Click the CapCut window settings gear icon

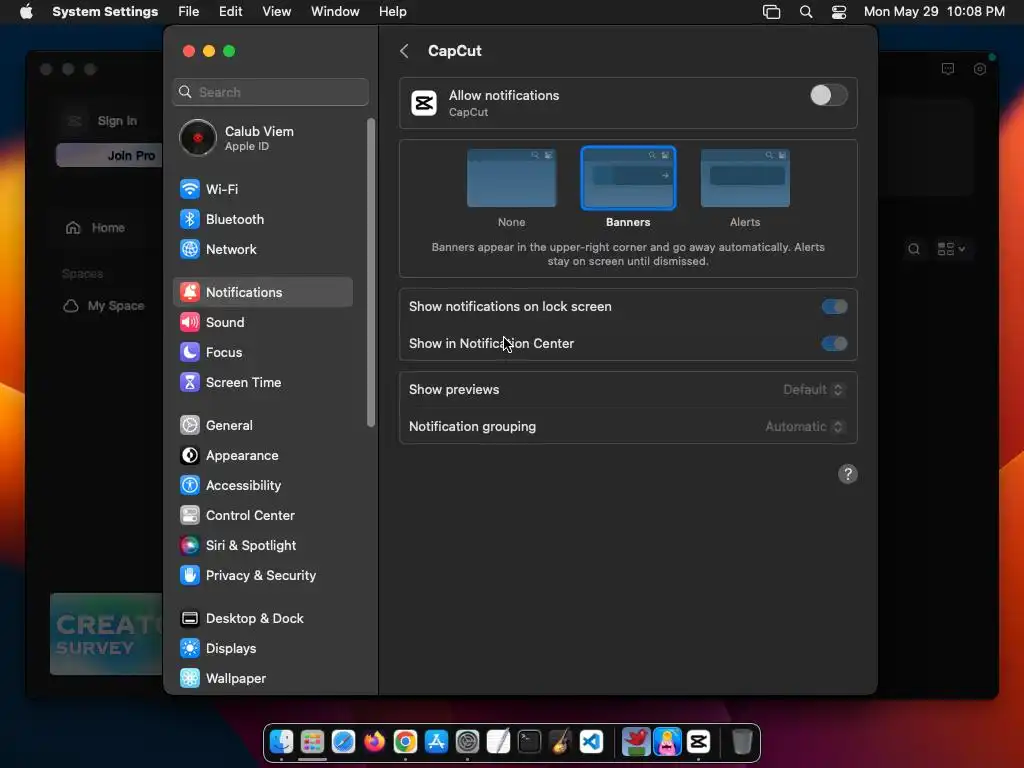[x=980, y=69]
